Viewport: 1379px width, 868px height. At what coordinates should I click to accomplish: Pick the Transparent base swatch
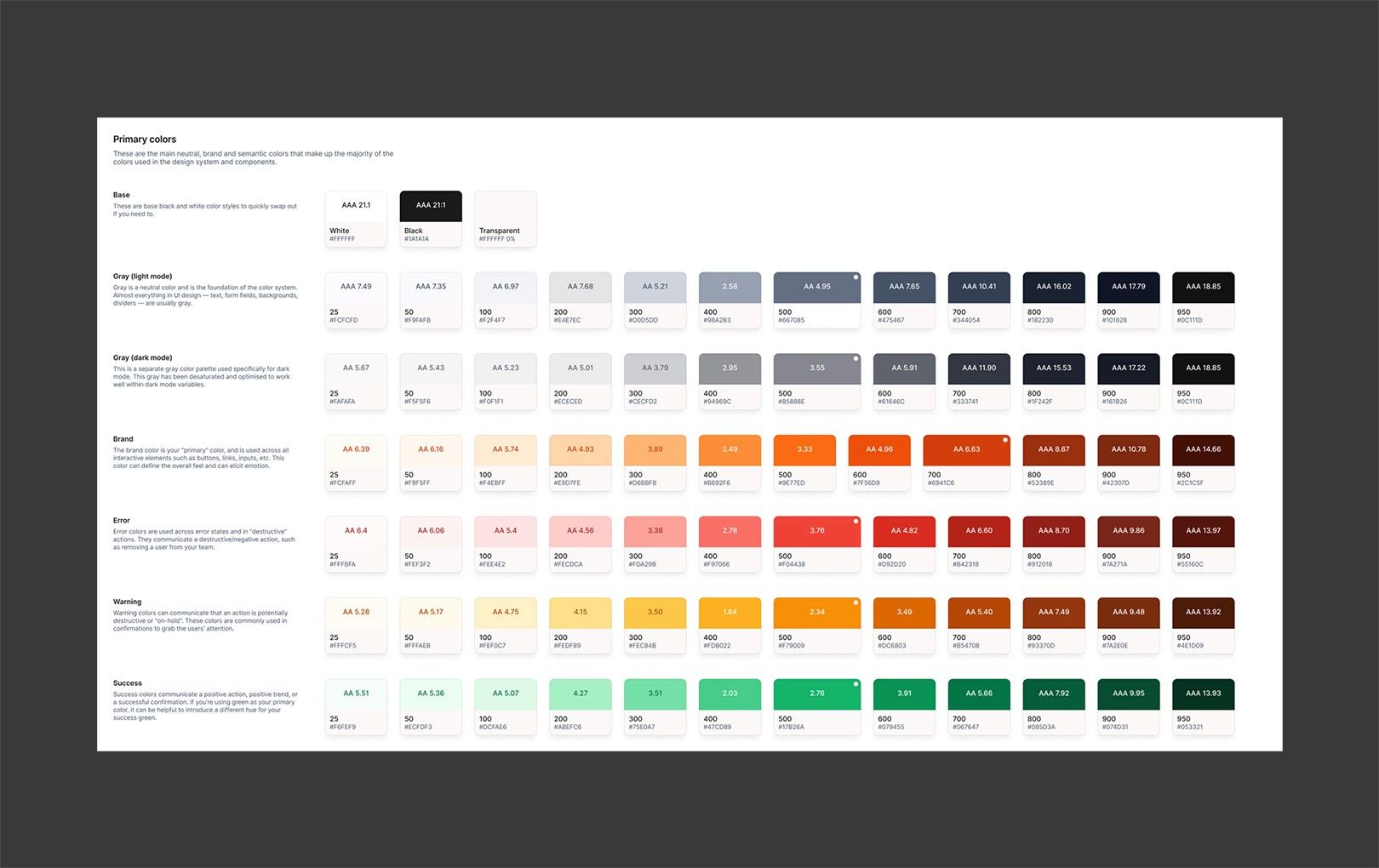(x=506, y=219)
